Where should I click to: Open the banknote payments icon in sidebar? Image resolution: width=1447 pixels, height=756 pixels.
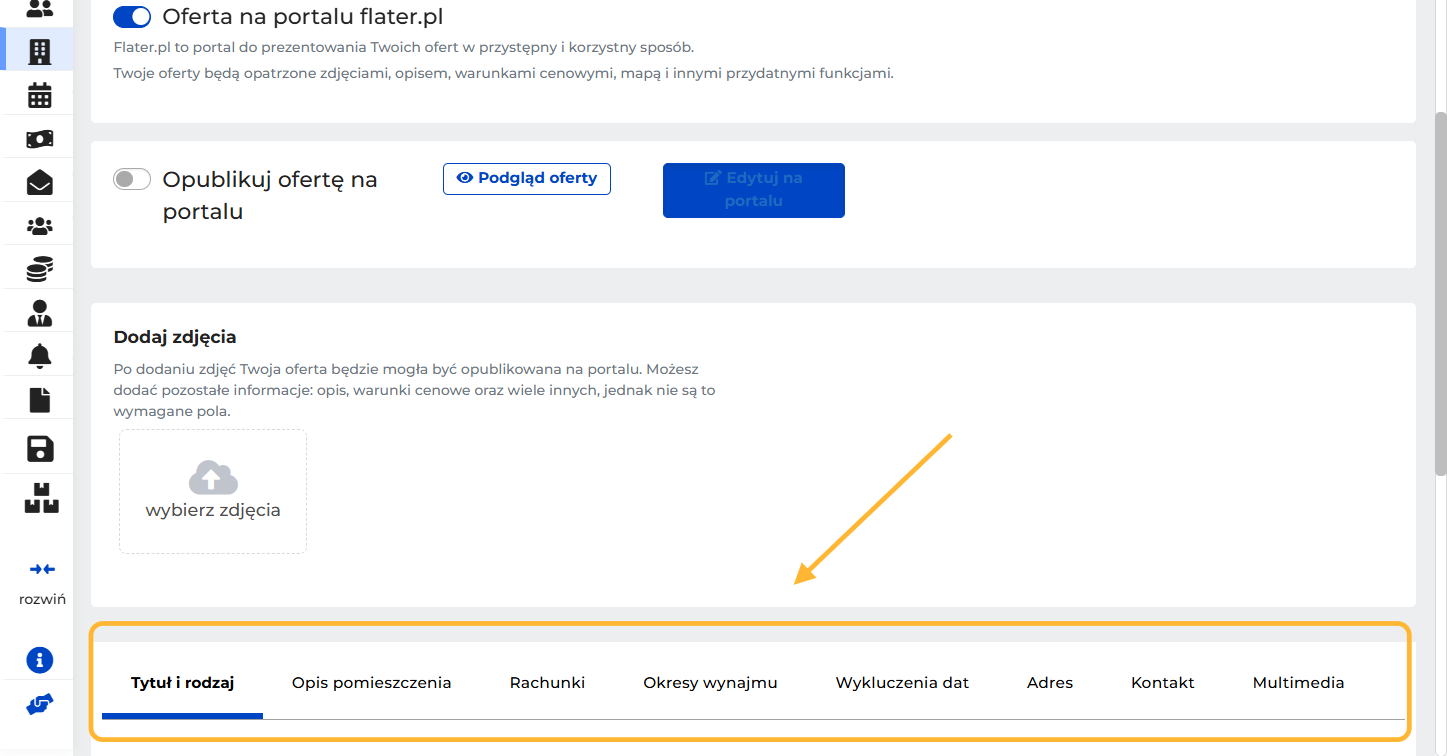tap(40, 139)
